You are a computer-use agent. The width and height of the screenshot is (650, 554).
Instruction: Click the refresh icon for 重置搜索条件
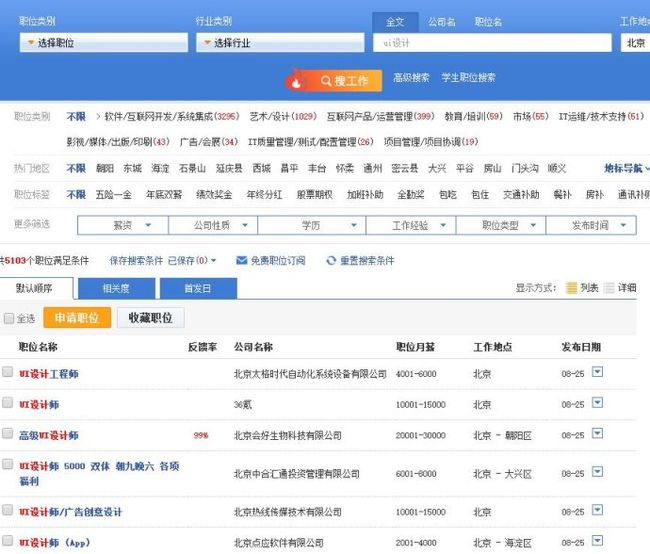pos(331,260)
